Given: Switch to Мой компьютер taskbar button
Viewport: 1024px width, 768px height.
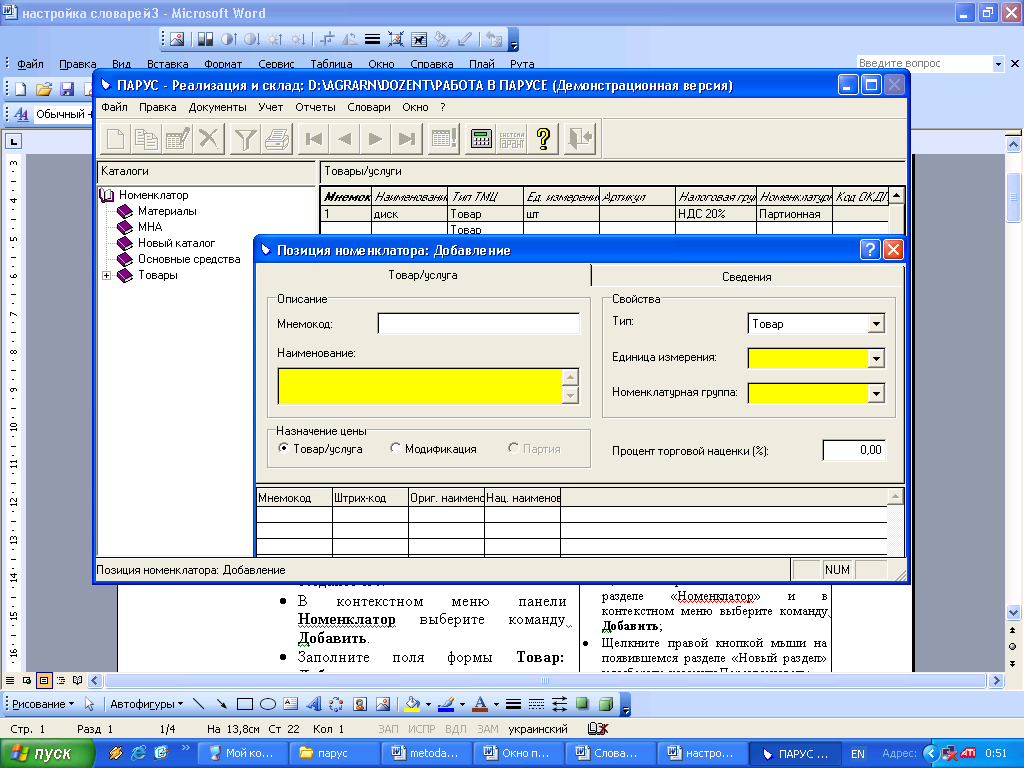Looking at the screenshot, I should [242, 753].
